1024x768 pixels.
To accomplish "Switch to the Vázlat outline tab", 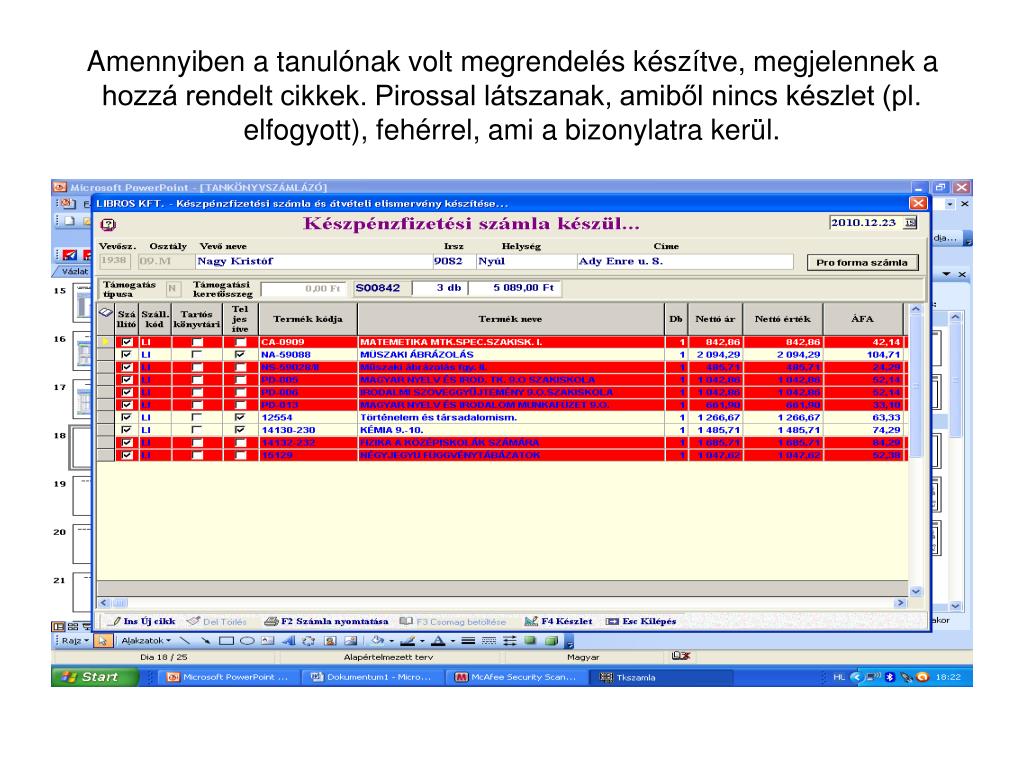I will [74, 271].
